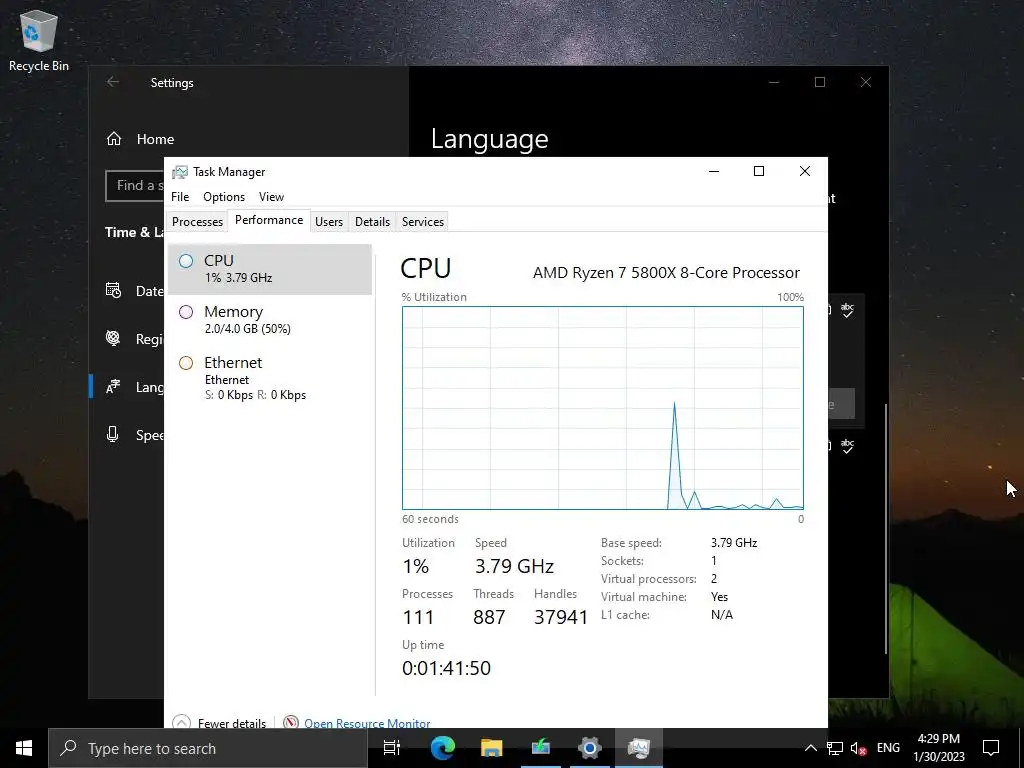Screen dimensions: 1024x768
Task: Click the Task Manager title bar icon
Action: pyautogui.click(x=180, y=172)
